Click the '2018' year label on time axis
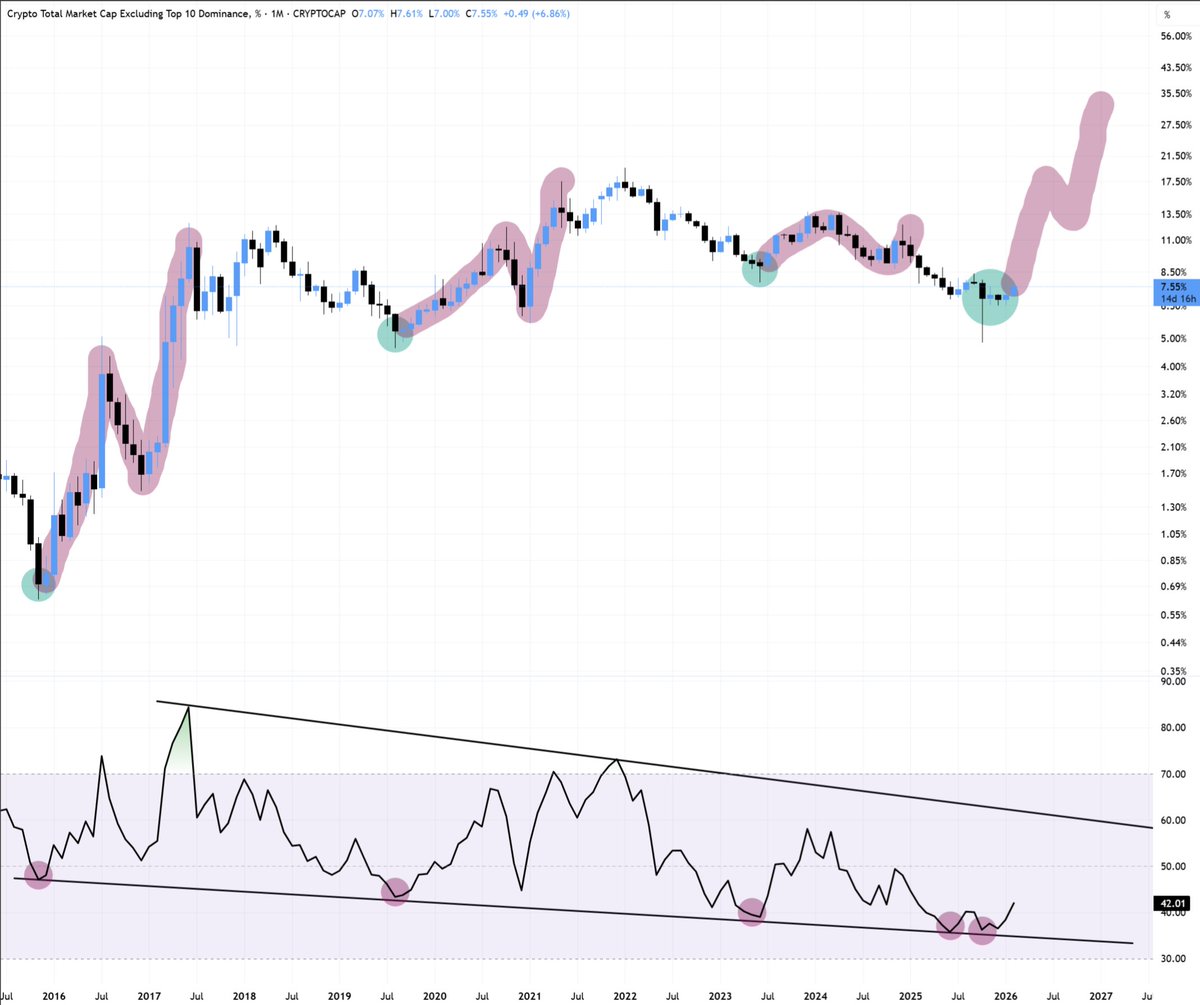 tap(244, 996)
